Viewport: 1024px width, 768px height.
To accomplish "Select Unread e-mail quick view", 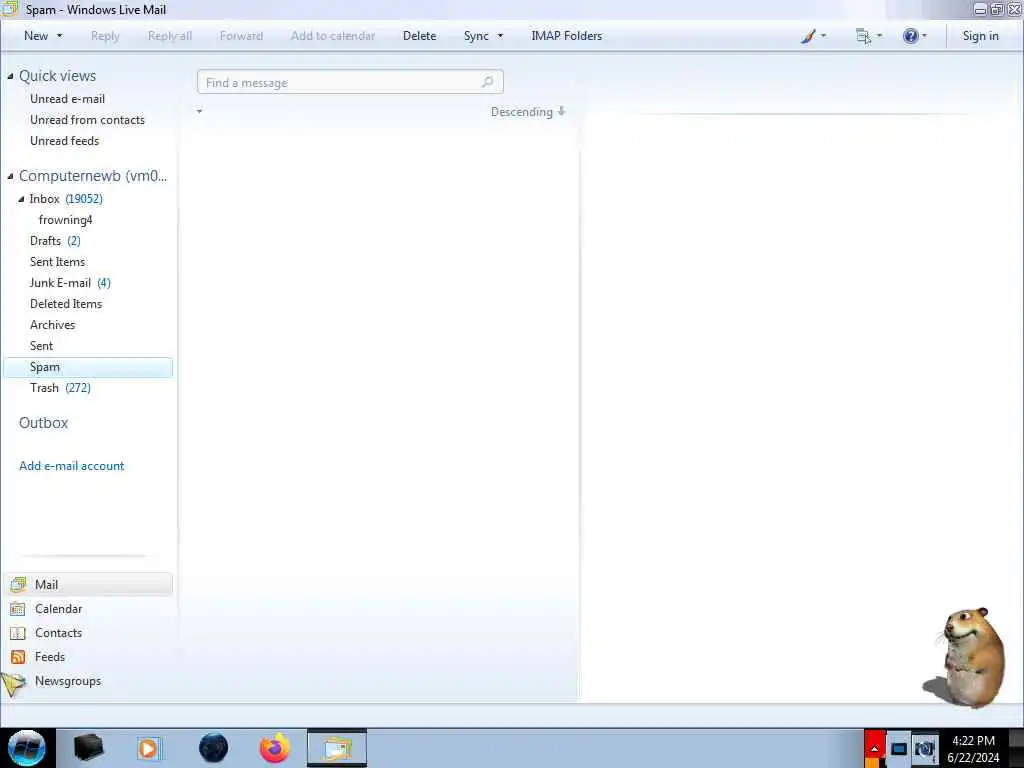I will coord(67,99).
